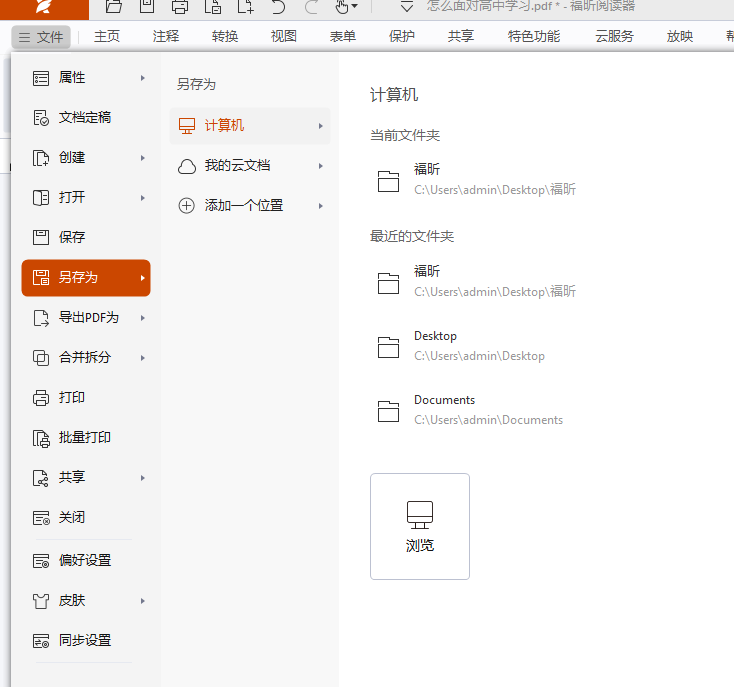734x687 pixels.
Task: Click the Undo arrow in quick-access toolbar
Action: click(x=278, y=7)
